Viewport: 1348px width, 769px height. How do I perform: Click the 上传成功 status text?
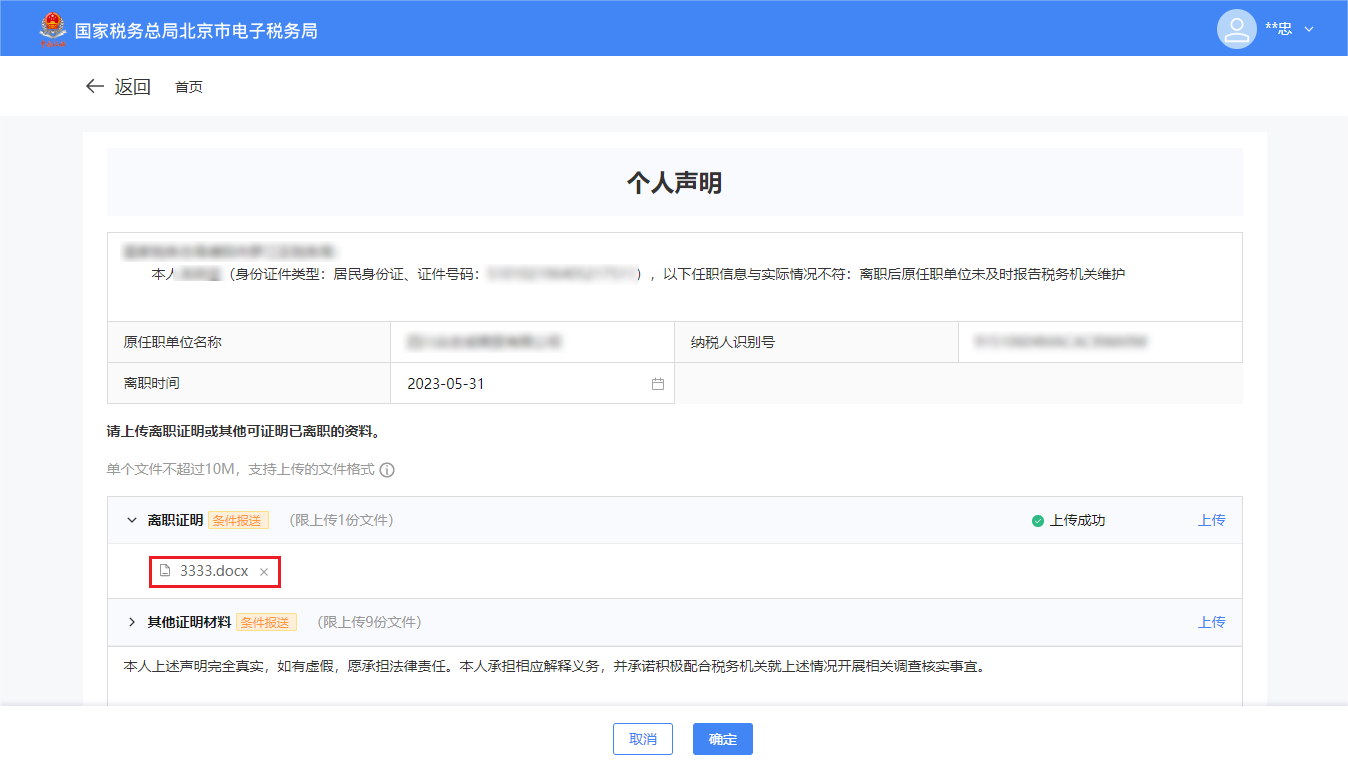point(1077,520)
